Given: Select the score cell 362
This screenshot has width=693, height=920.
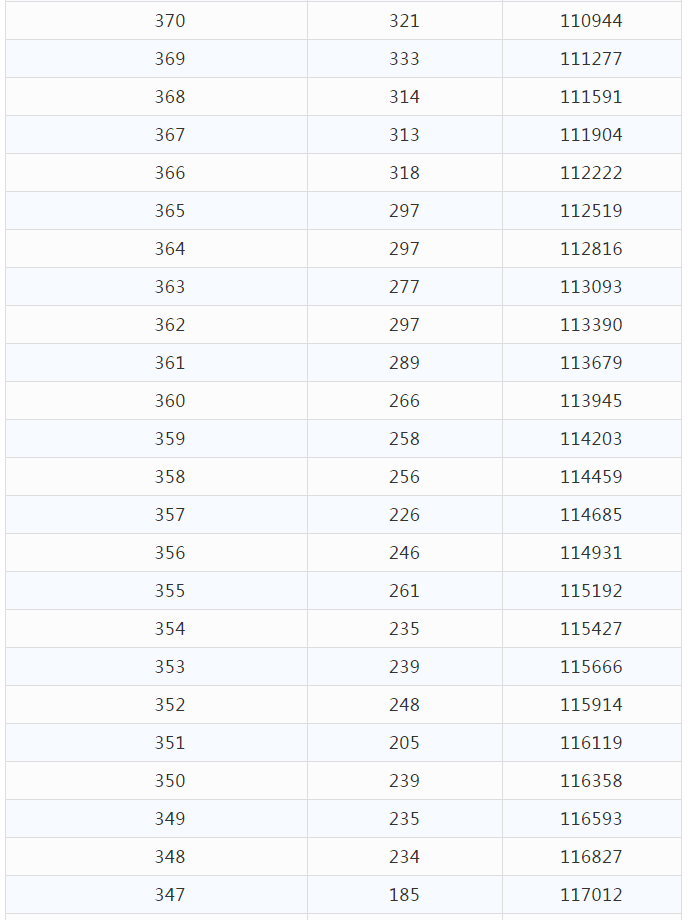Looking at the screenshot, I should [170, 325].
